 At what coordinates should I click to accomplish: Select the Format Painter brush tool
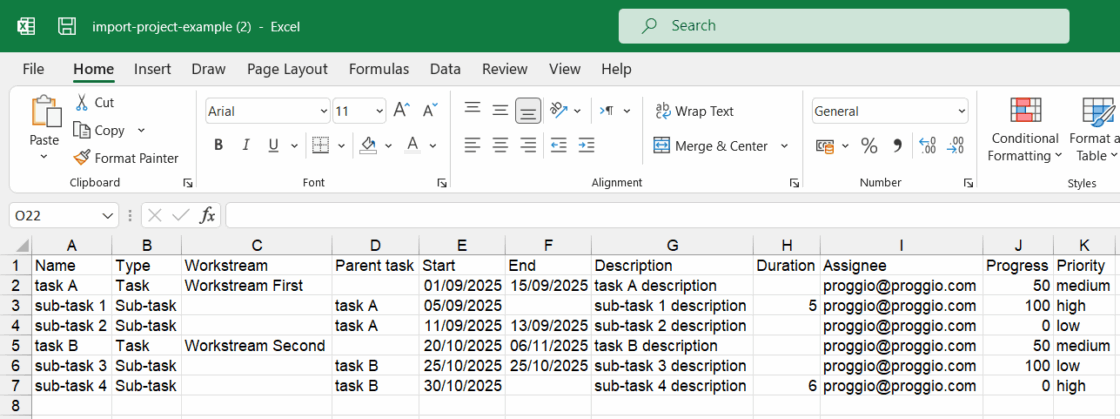[x=83, y=158]
